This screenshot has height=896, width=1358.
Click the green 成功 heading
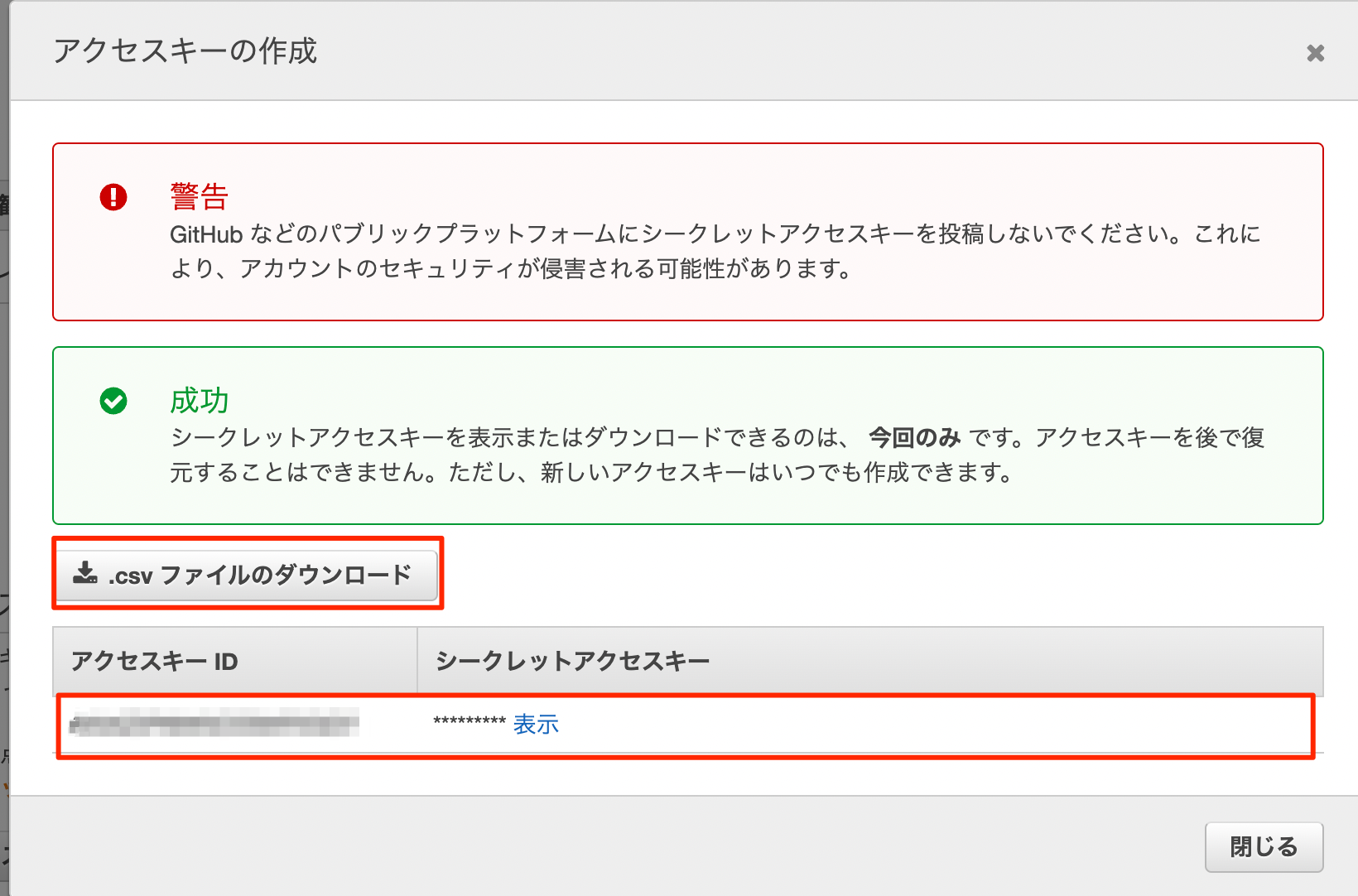pos(199,401)
